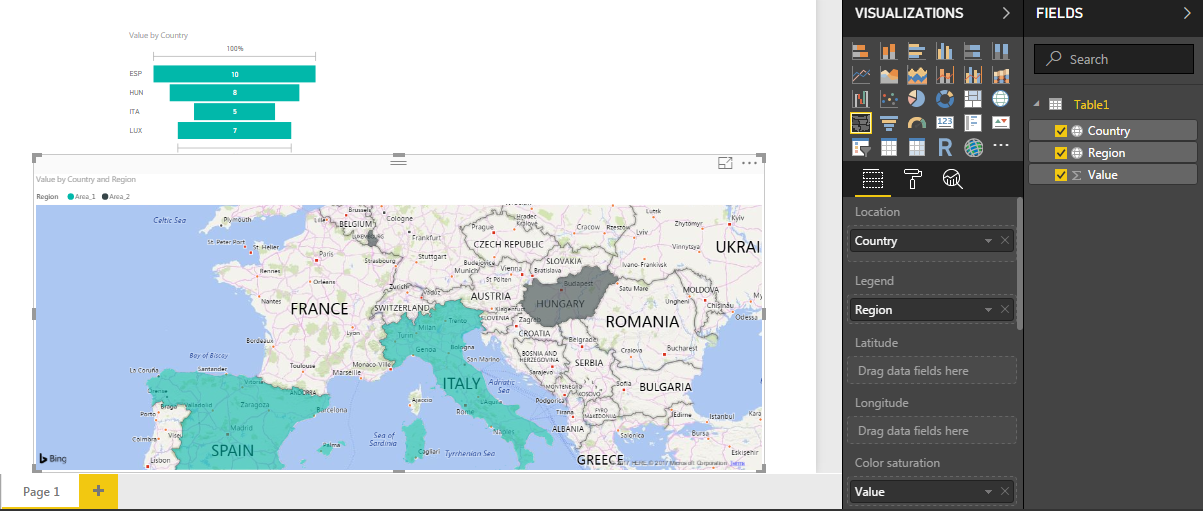The height and width of the screenshot is (511, 1203).
Task: Select the LUX funnel bar
Action: 234,130
